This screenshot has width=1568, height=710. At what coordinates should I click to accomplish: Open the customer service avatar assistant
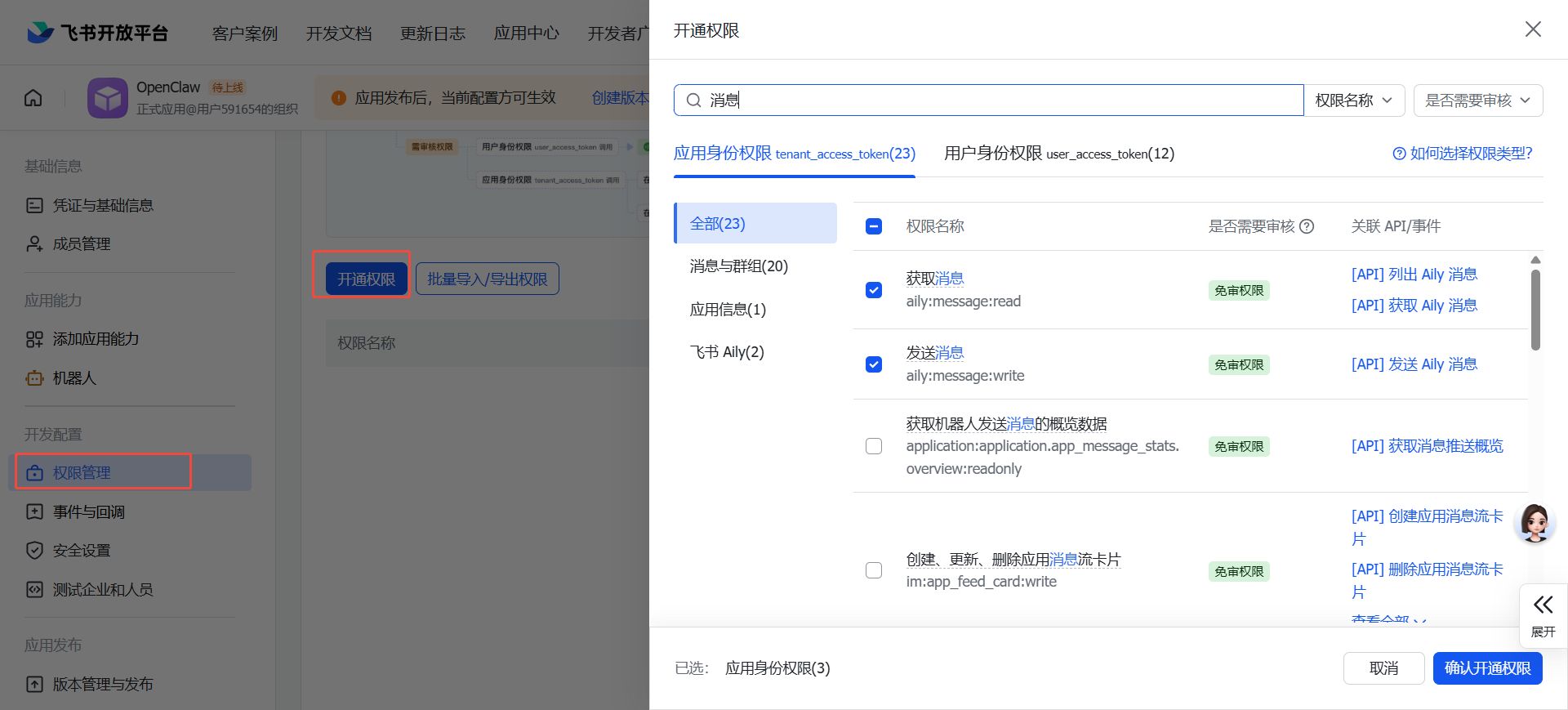[1535, 523]
